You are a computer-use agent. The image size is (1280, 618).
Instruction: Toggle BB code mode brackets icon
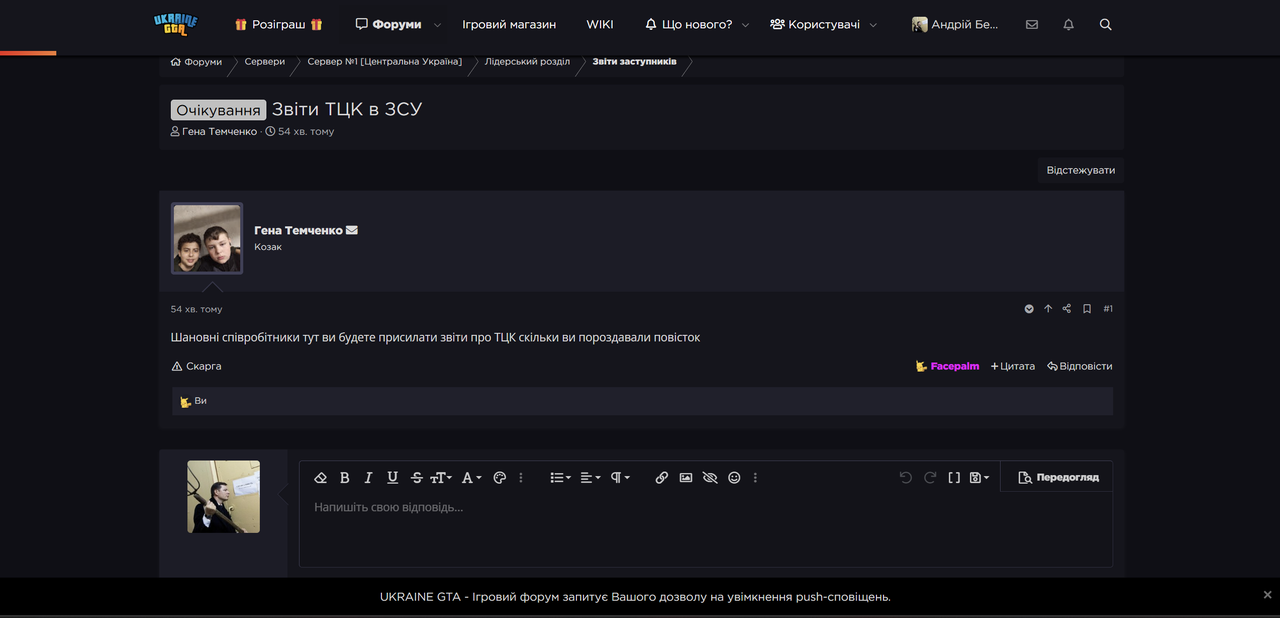click(954, 478)
